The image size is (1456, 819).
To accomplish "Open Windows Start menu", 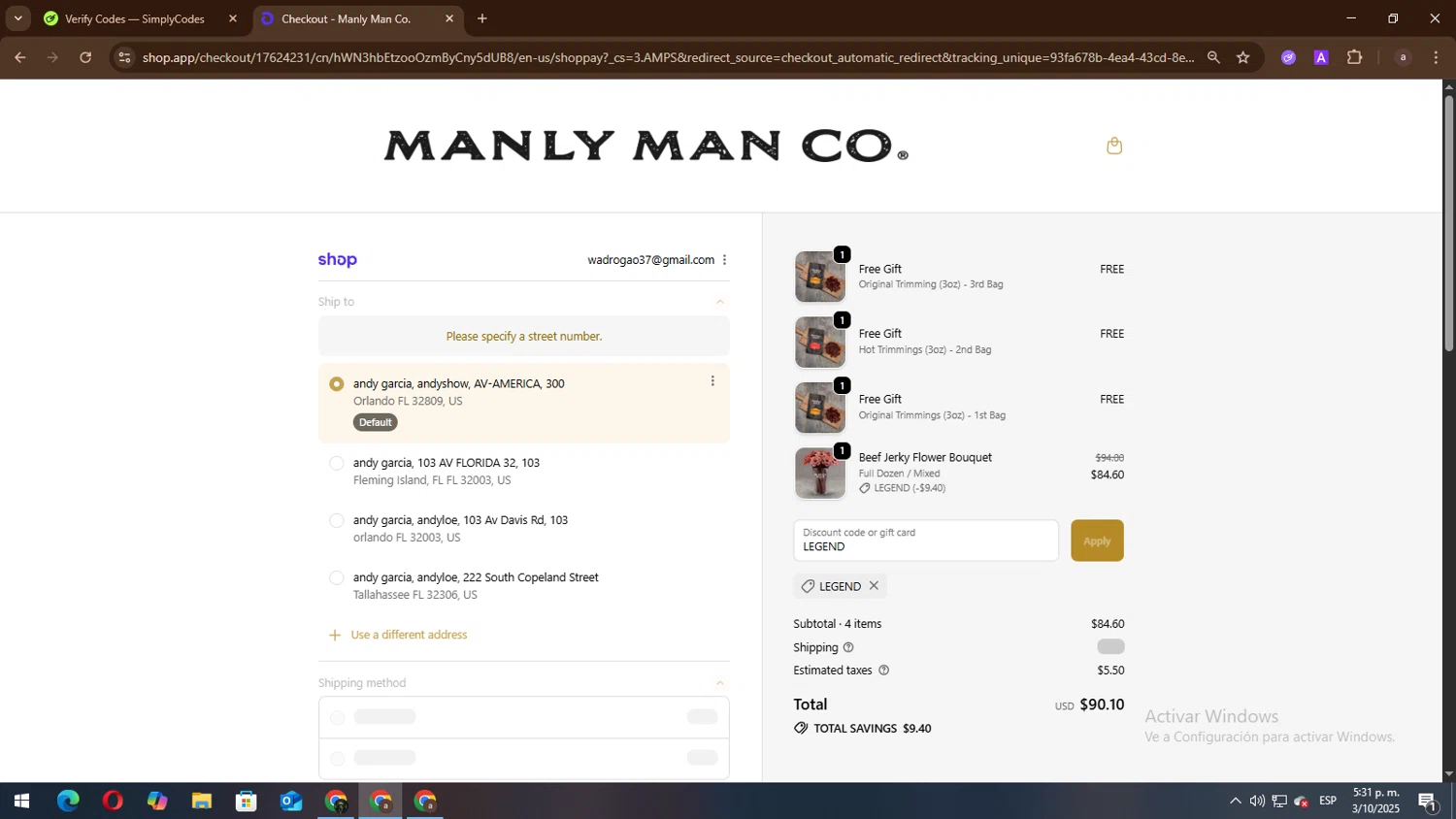I will tap(21, 802).
